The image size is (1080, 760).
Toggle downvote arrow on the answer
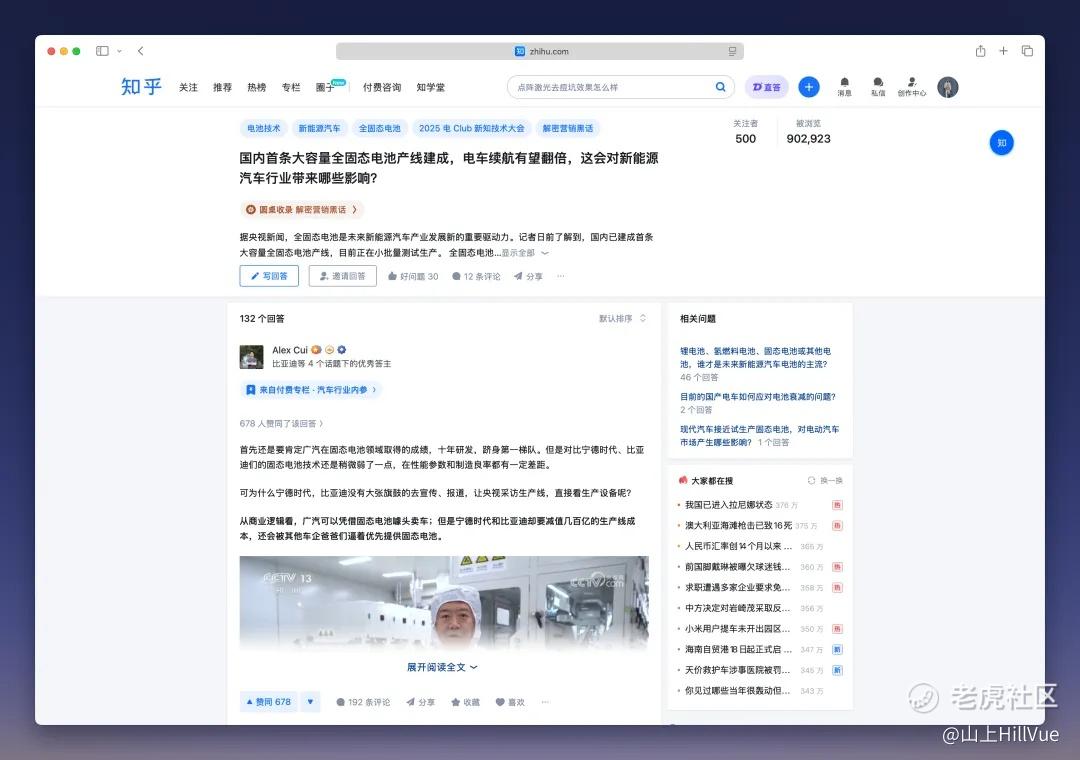(x=310, y=702)
